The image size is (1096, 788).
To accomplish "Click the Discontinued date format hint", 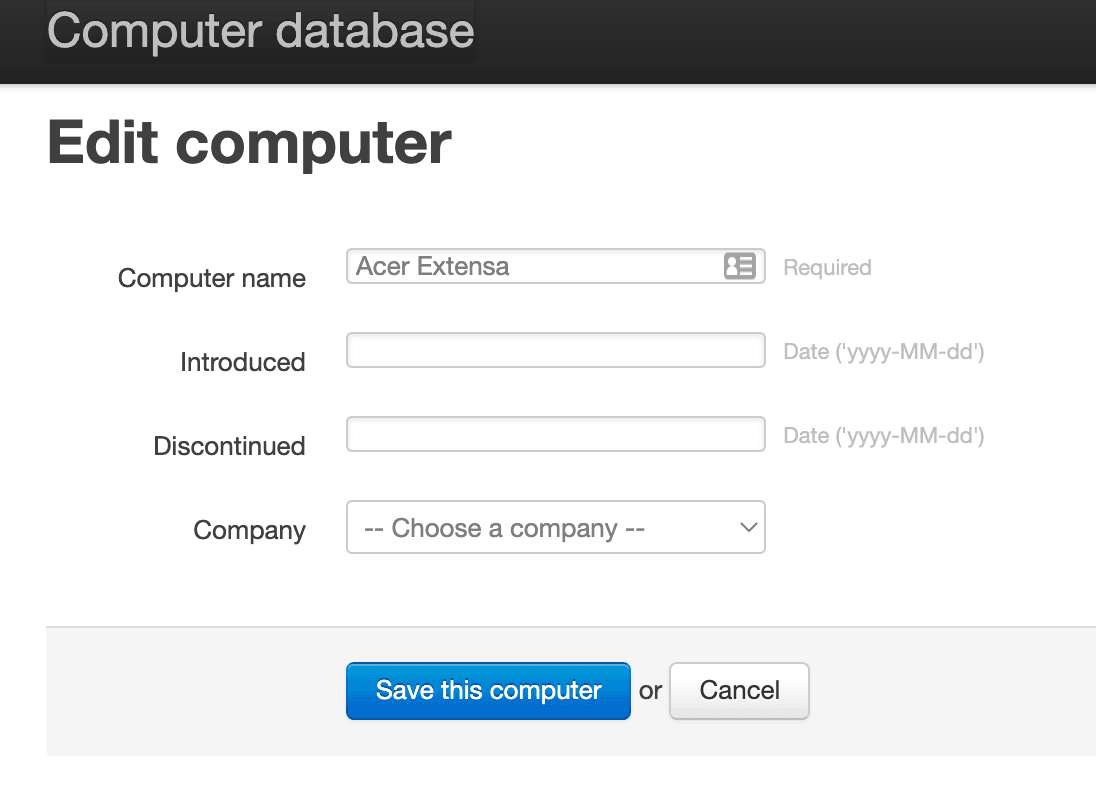I will pyautogui.click(x=884, y=435).
